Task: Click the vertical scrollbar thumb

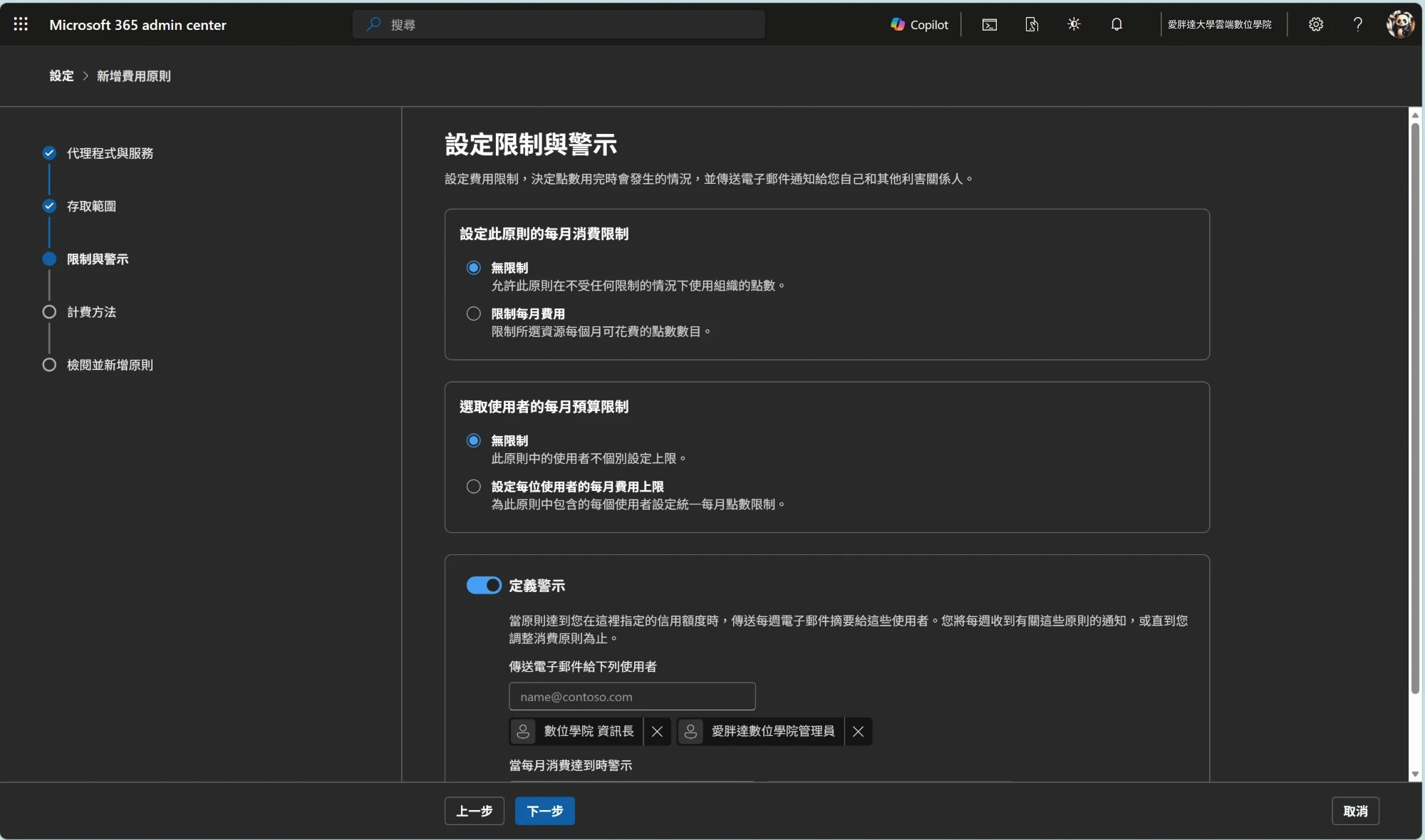Action: pos(1415,408)
